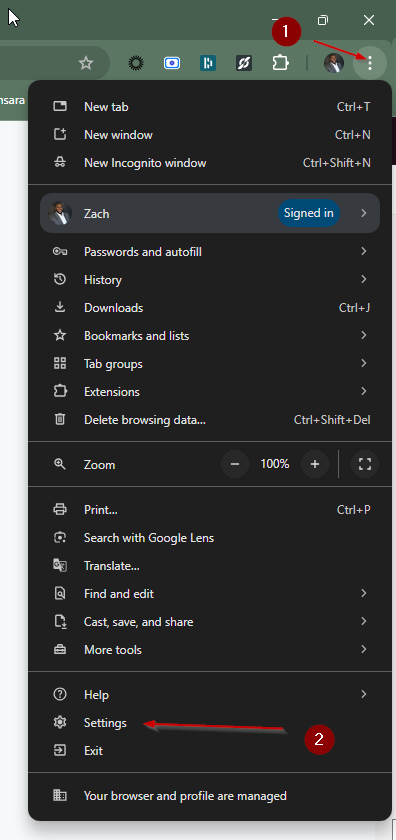Viewport: 396px width, 840px height.
Task: Click the Signed in badge for Zach
Action: pos(309,213)
